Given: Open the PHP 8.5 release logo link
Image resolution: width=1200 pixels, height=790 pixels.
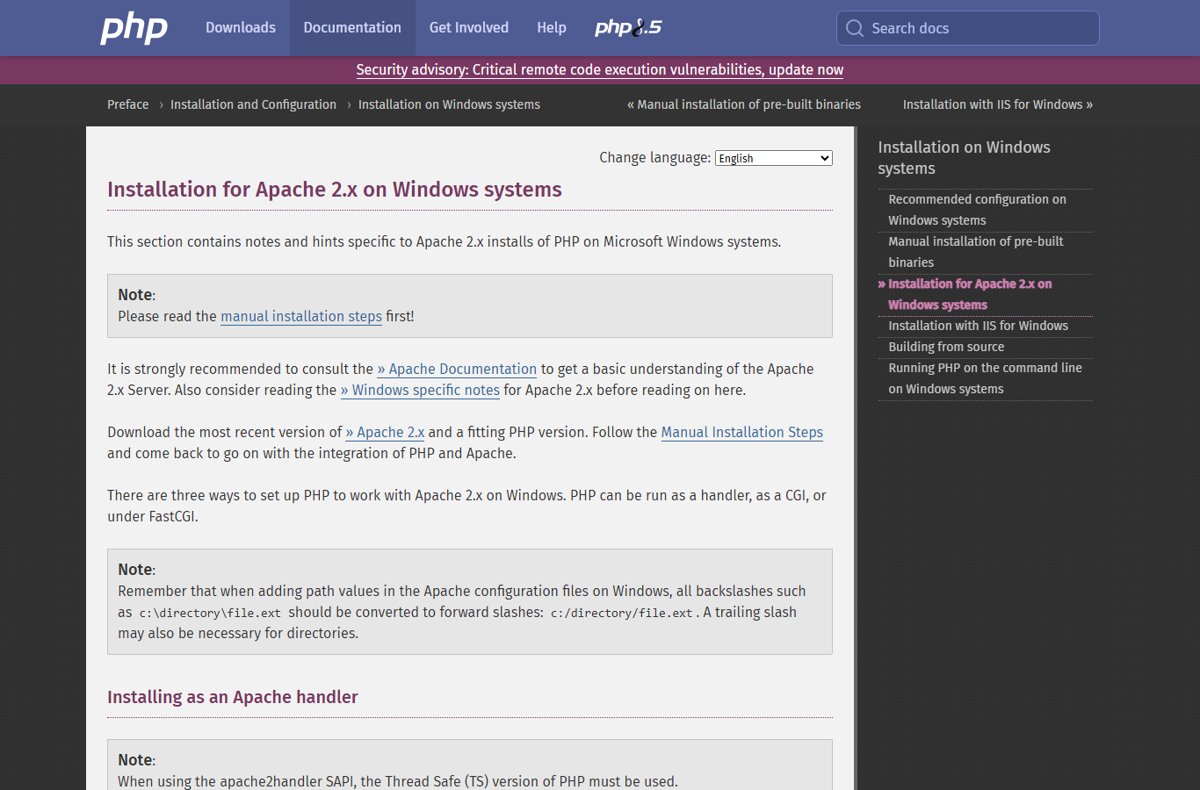Looking at the screenshot, I should click(x=628, y=28).
